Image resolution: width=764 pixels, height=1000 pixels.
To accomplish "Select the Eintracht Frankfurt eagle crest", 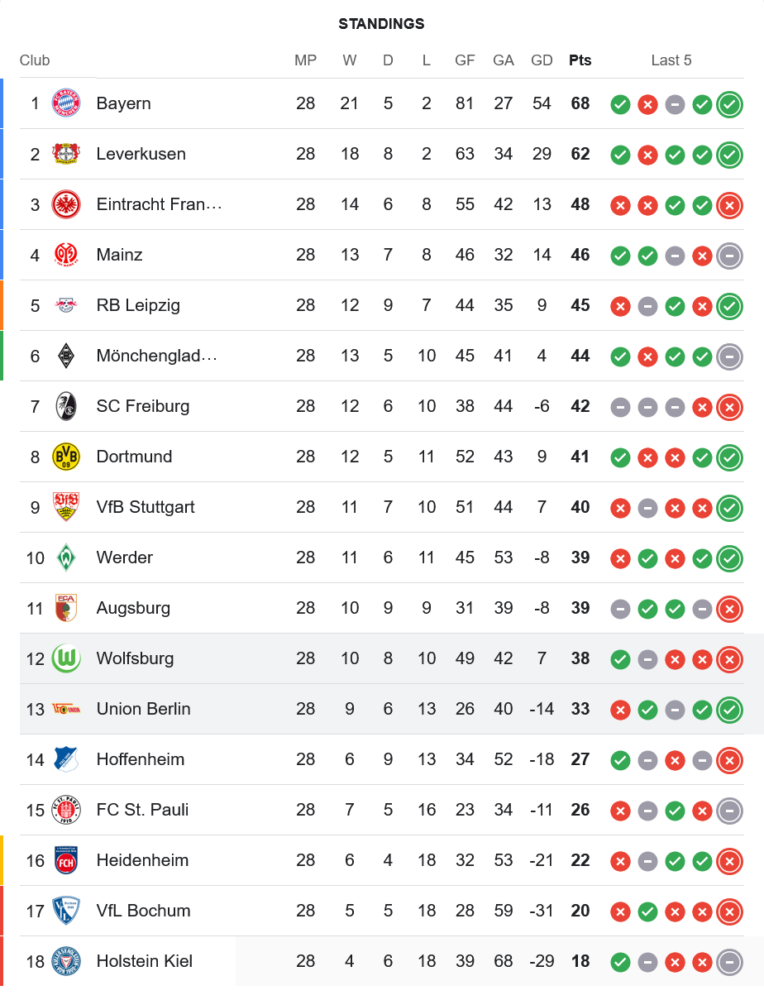I will point(65,204).
